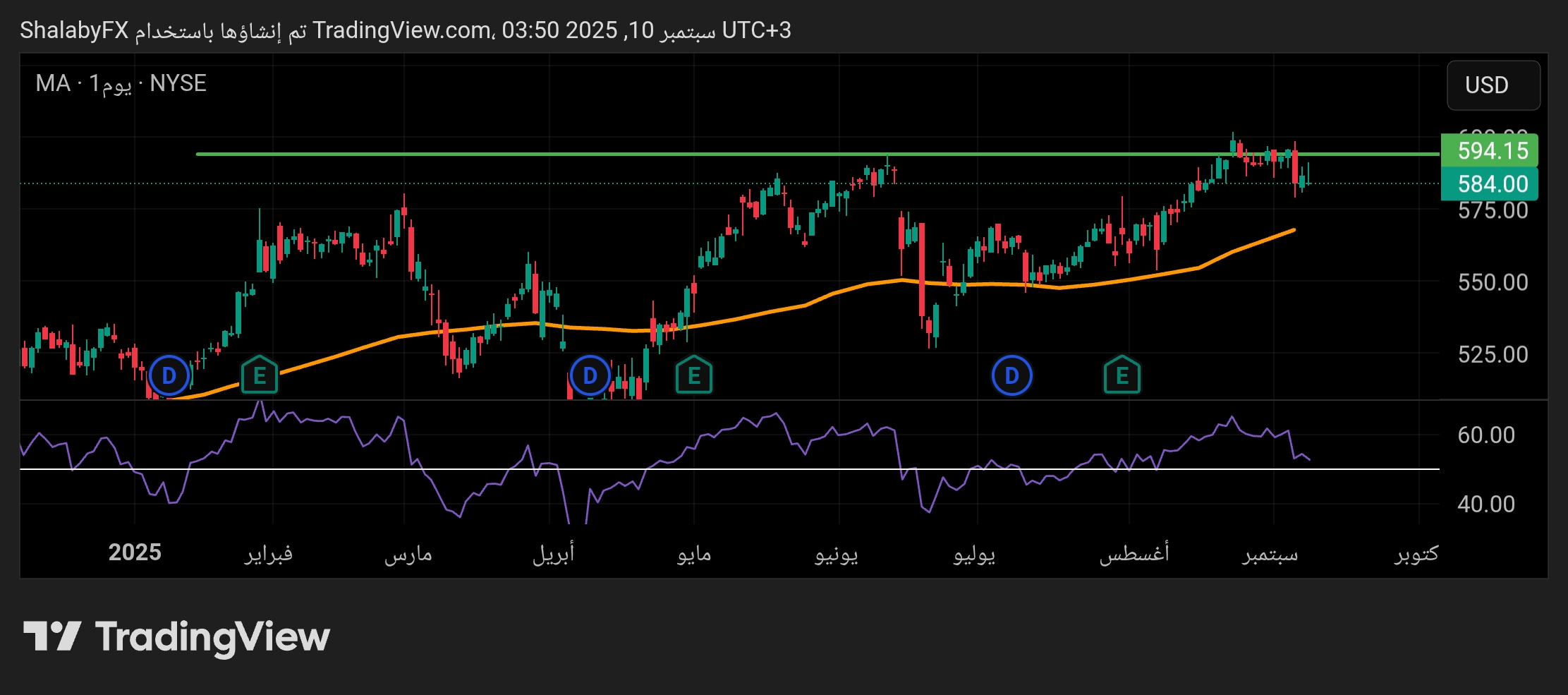Click the TradingView.com link in header
This screenshot has height=695, width=1568.
pos(402,30)
